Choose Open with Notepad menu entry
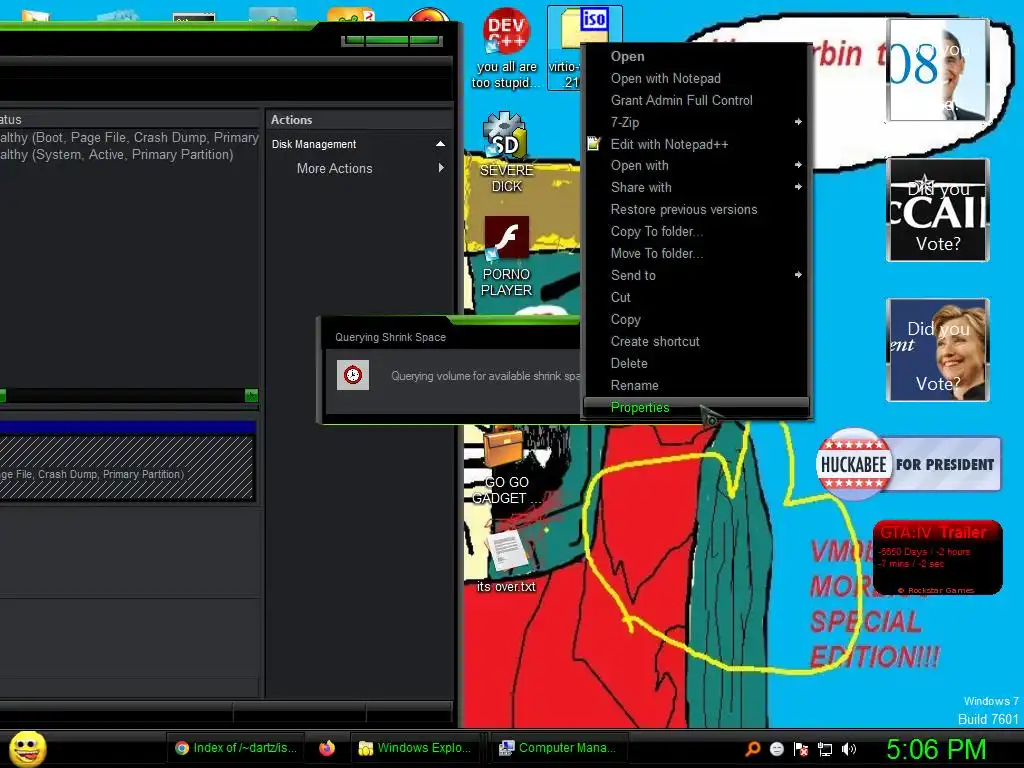The height and width of the screenshot is (768, 1024). tap(696, 78)
